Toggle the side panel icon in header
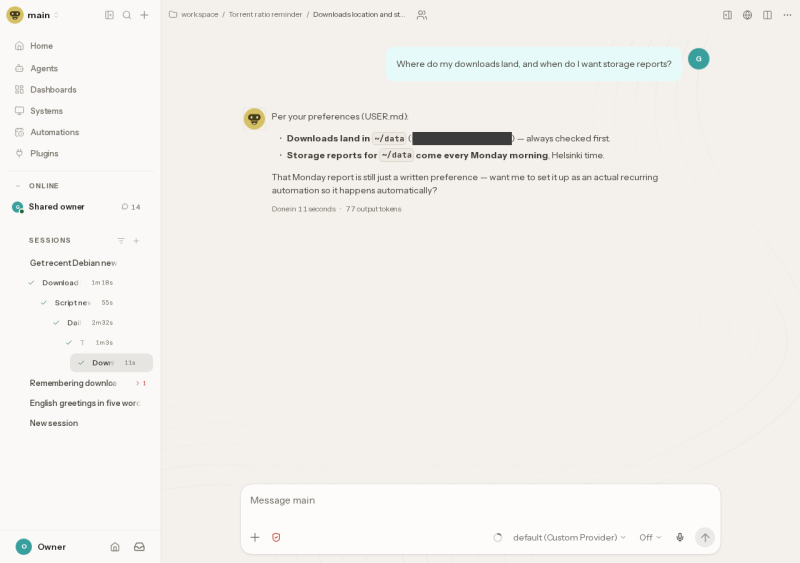Image resolution: width=800 pixels, height=563 pixels. point(728,15)
